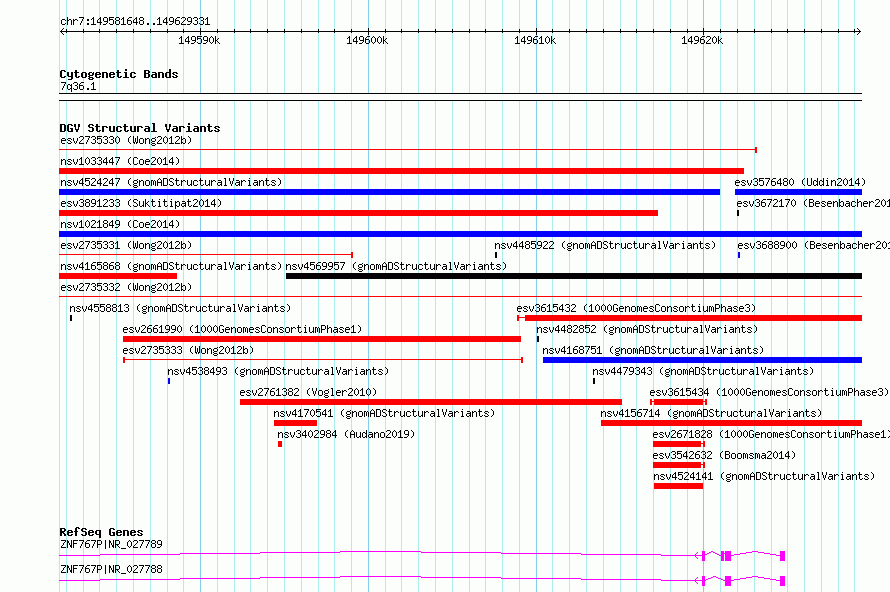Select the nsv1021849 (Coe2014) blue bar

(460, 234)
